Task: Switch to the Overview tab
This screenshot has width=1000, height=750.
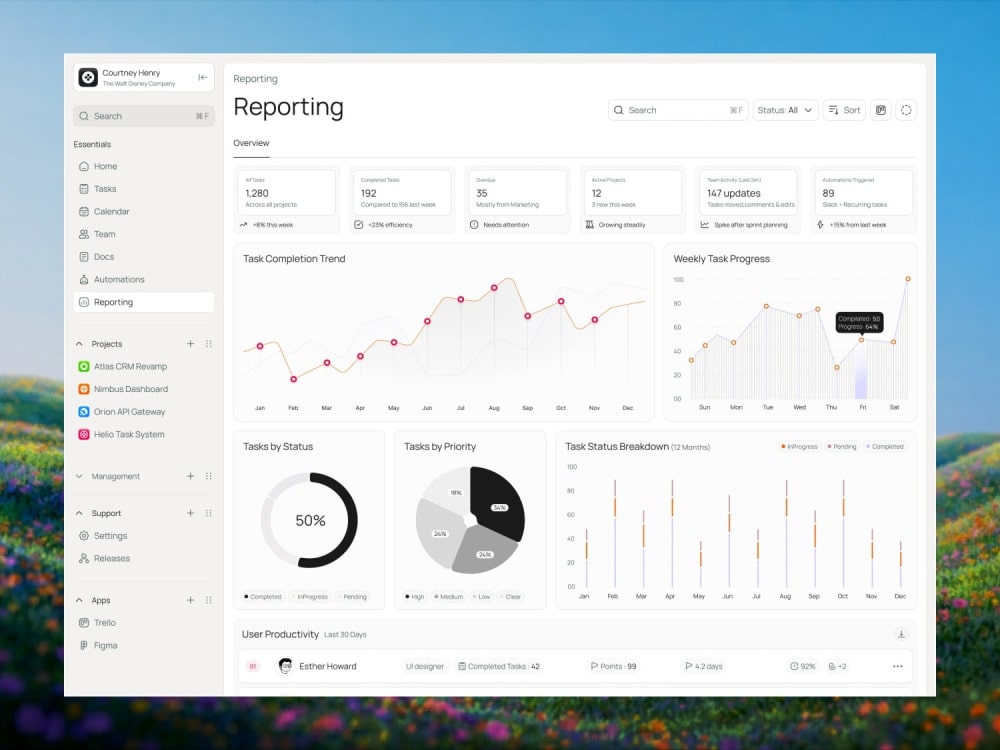Action: coord(251,143)
